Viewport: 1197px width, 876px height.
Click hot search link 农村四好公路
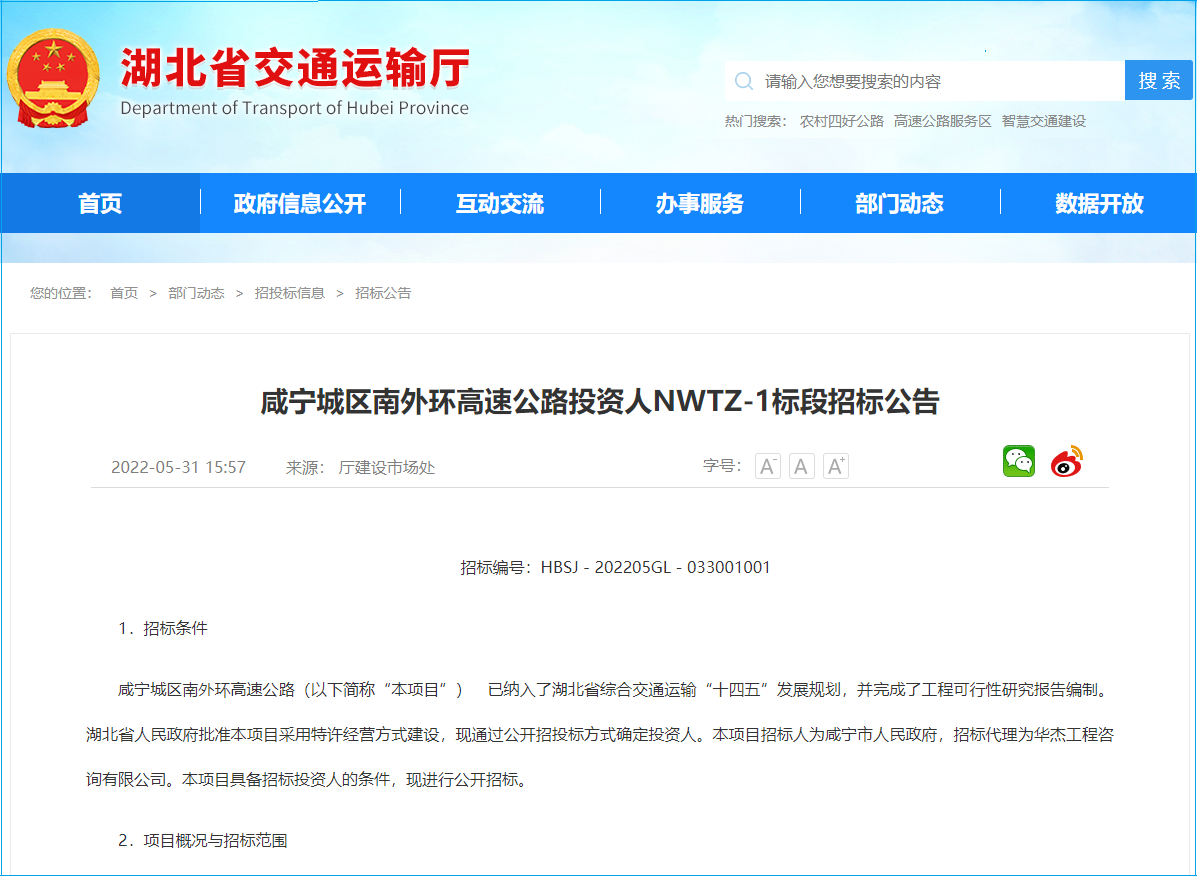[x=841, y=121]
